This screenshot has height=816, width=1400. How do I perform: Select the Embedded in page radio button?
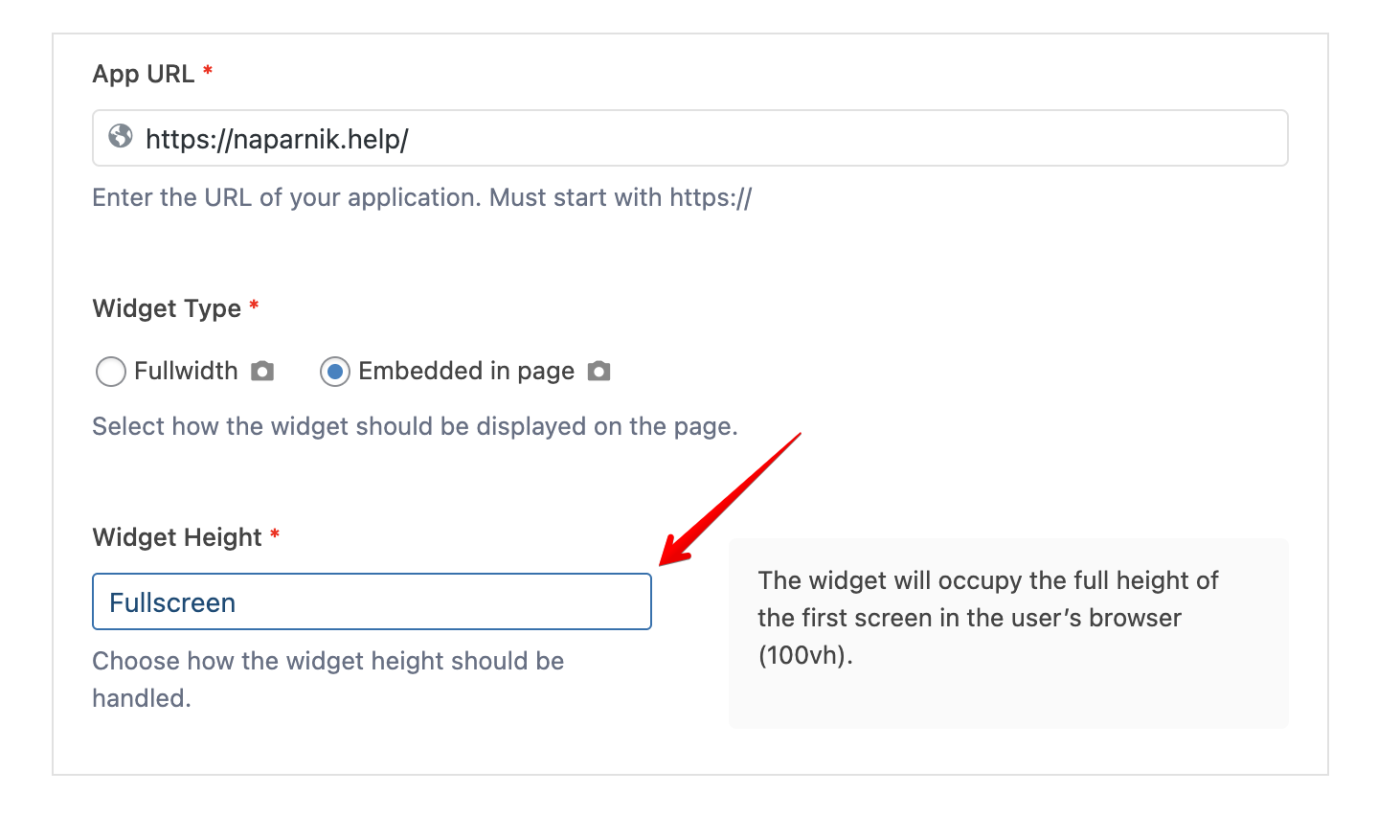334,372
